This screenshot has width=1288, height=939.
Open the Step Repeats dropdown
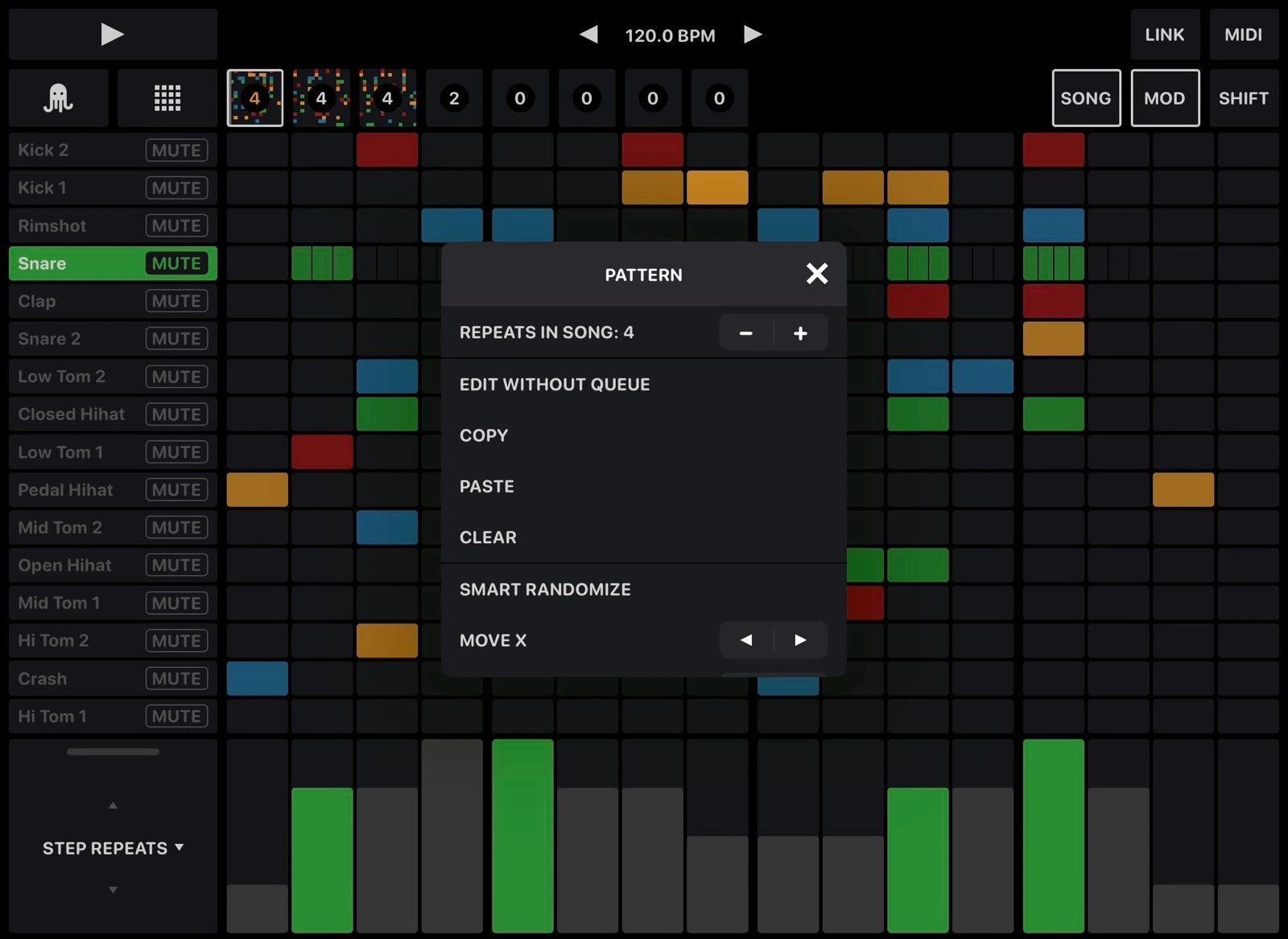(x=113, y=848)
